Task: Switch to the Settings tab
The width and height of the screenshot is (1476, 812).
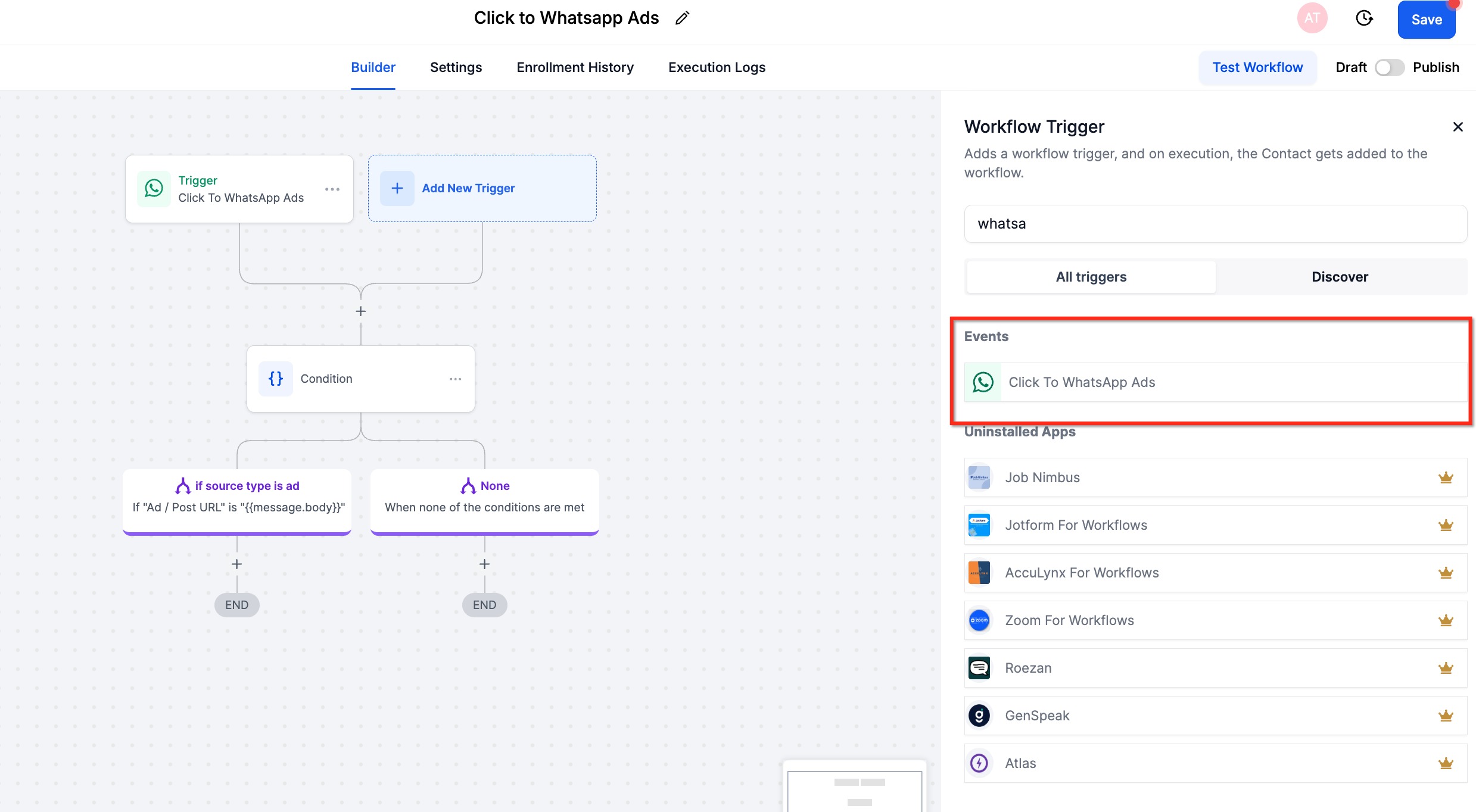Action: click(456, 67)
